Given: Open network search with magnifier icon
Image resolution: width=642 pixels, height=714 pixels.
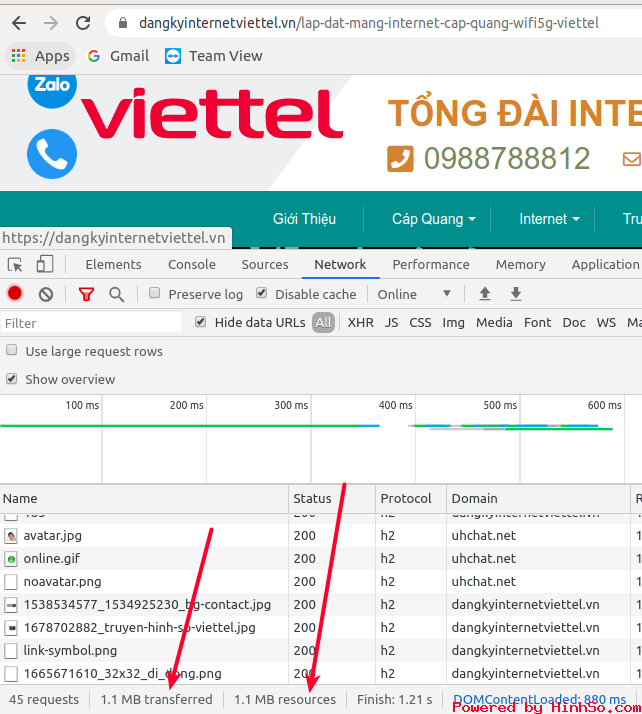Looking at the screenshot, I should pyautogui.click(x=117, y=295).
